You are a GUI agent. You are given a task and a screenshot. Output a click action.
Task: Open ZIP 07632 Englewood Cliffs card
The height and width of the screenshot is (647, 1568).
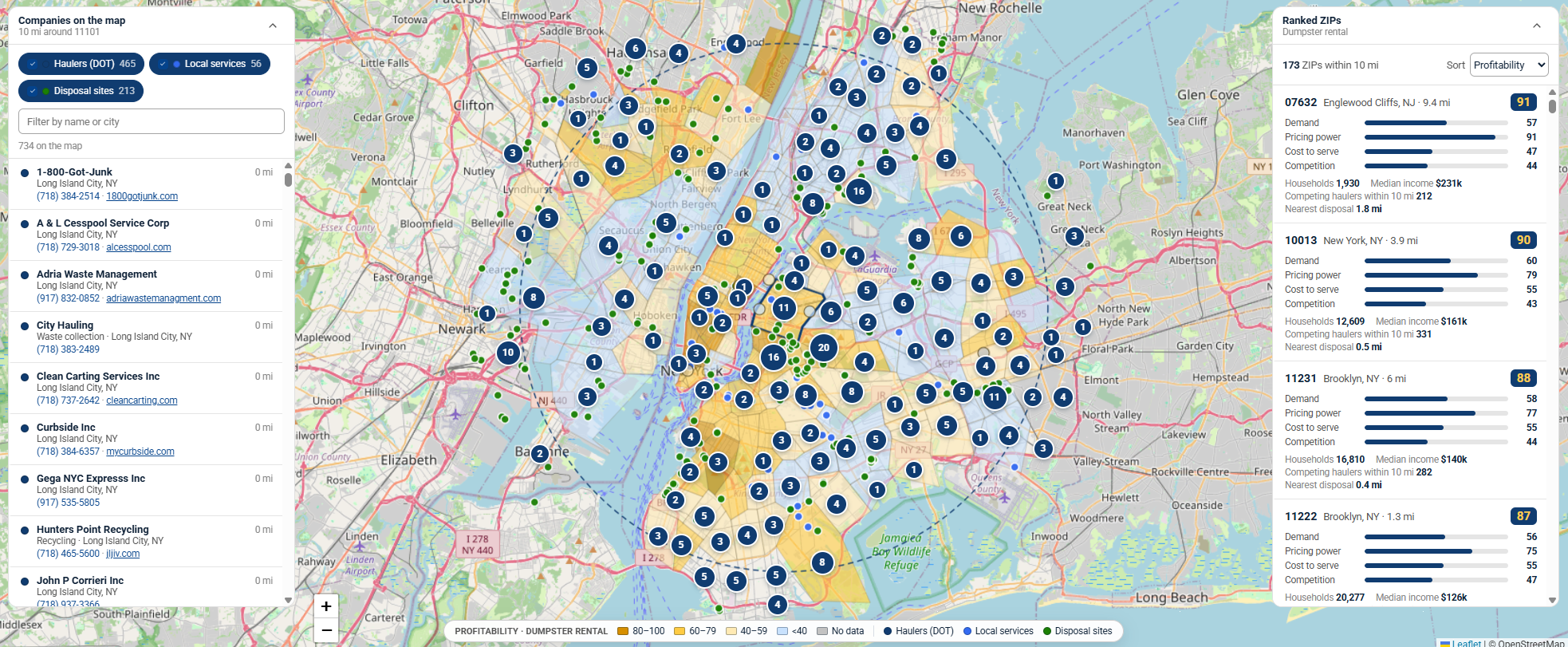(x=1411, y=154)
